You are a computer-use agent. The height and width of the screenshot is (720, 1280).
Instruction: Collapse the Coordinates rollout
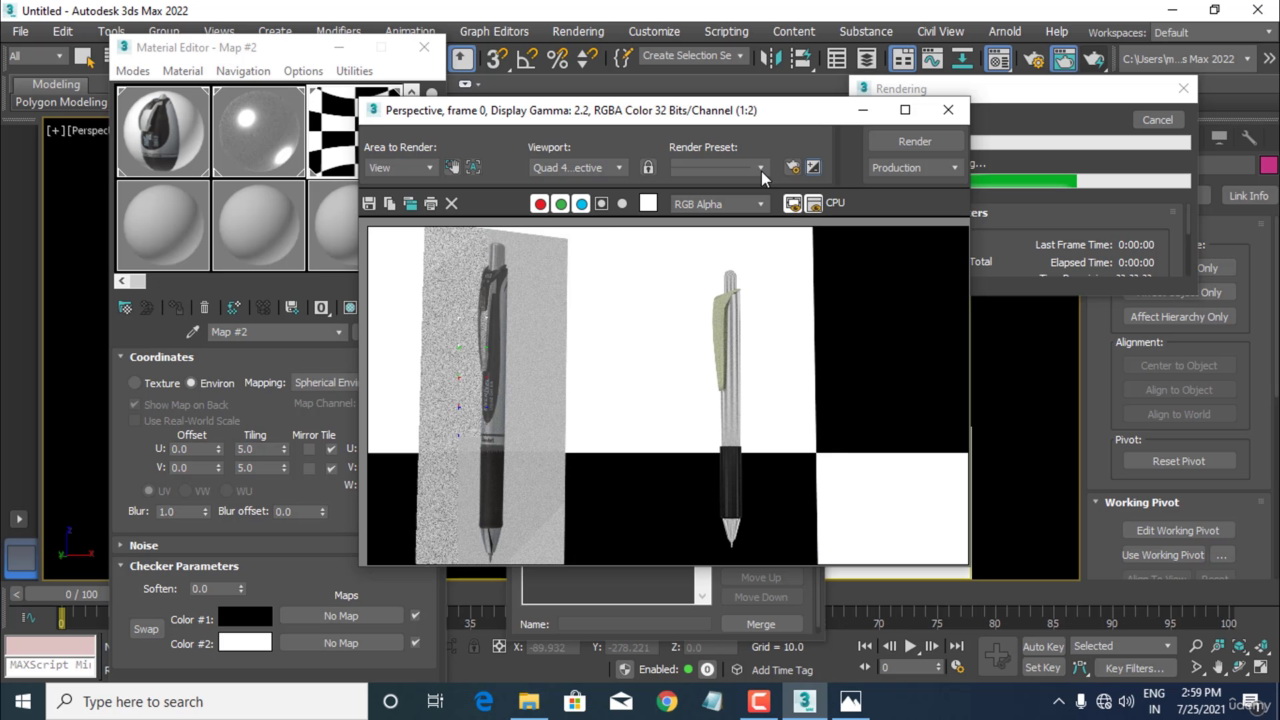[160, 357]
